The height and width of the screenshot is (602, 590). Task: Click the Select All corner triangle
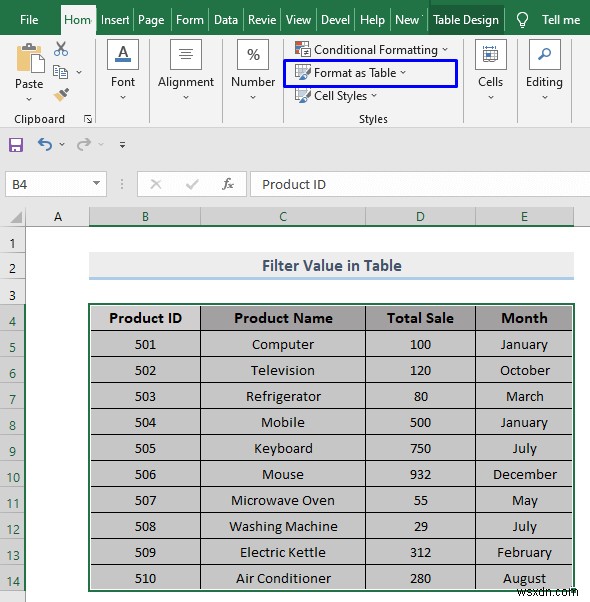[16, 217]
